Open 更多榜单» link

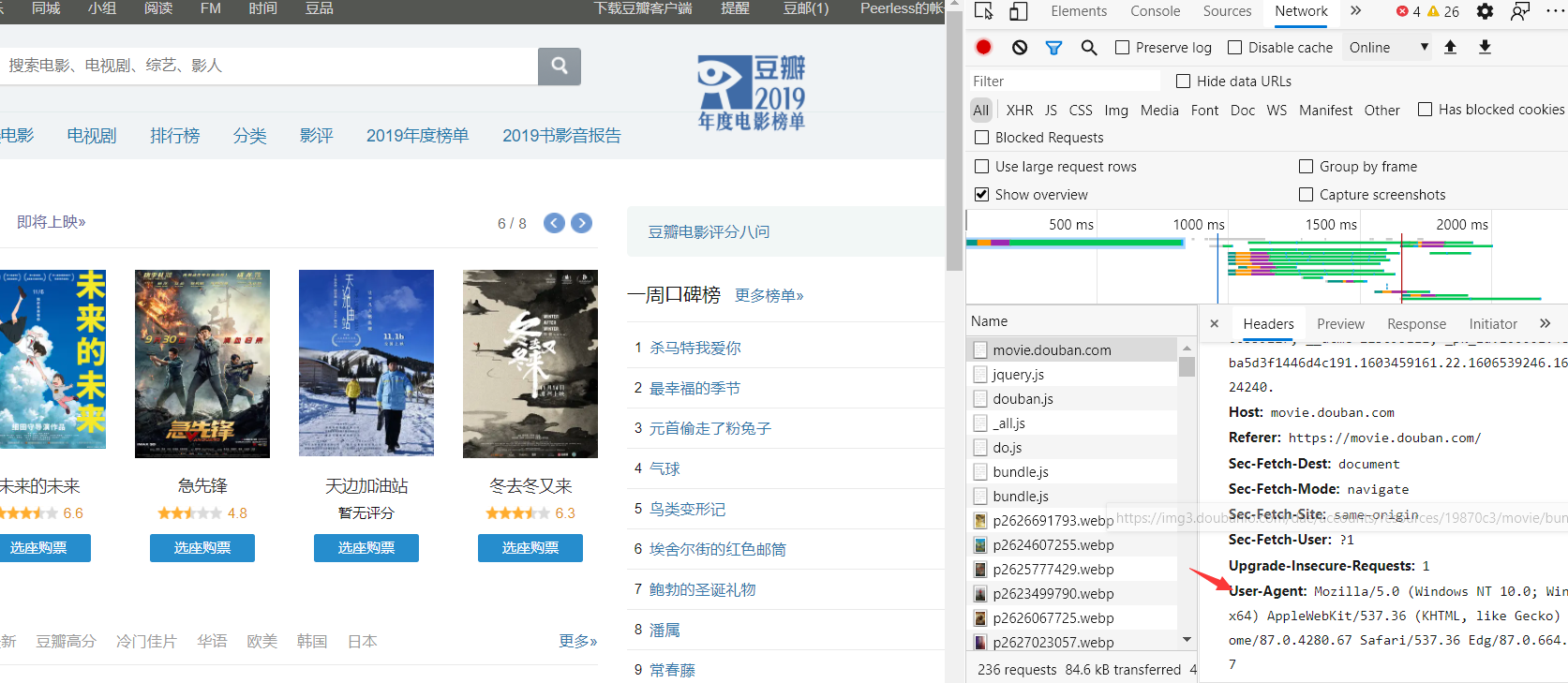point(769,296)
